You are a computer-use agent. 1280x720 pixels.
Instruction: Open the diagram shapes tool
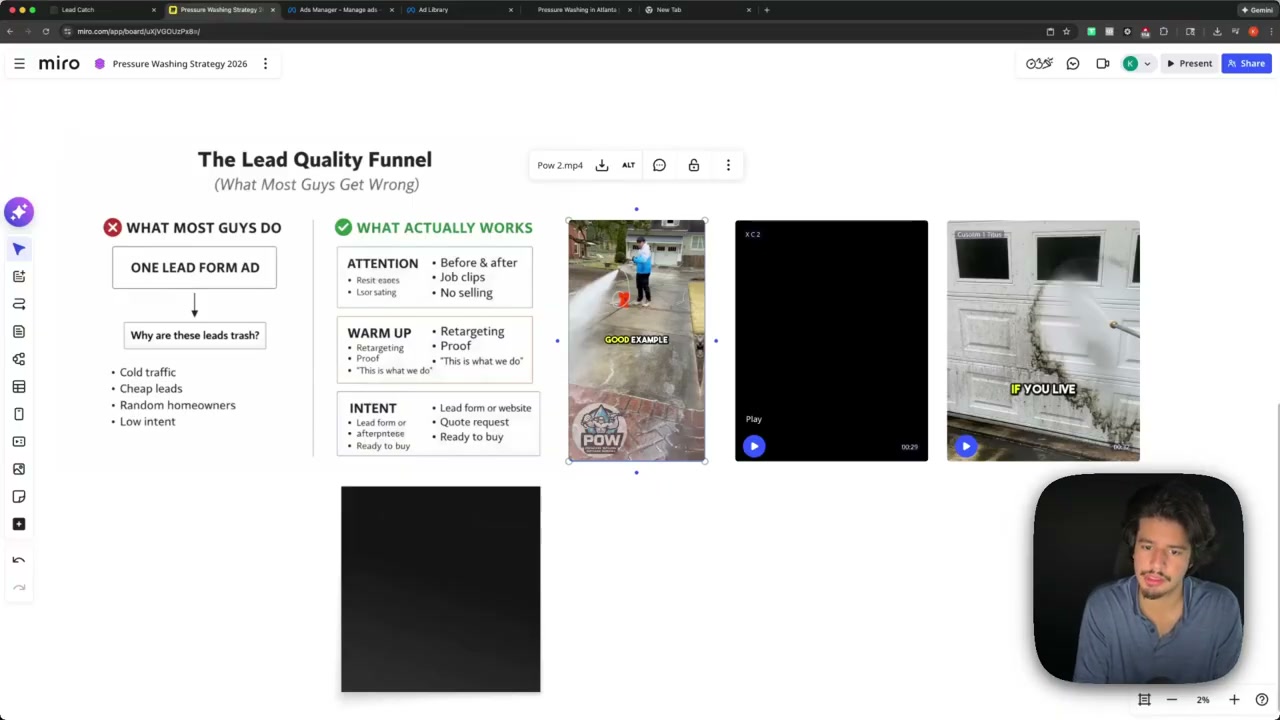(x=19, y=359)
